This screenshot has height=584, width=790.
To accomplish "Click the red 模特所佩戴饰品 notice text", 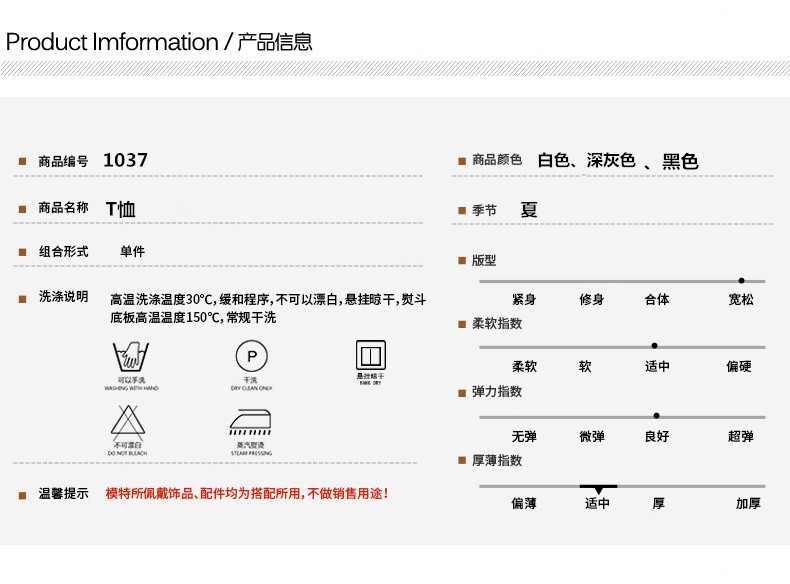I will point(247,493).
